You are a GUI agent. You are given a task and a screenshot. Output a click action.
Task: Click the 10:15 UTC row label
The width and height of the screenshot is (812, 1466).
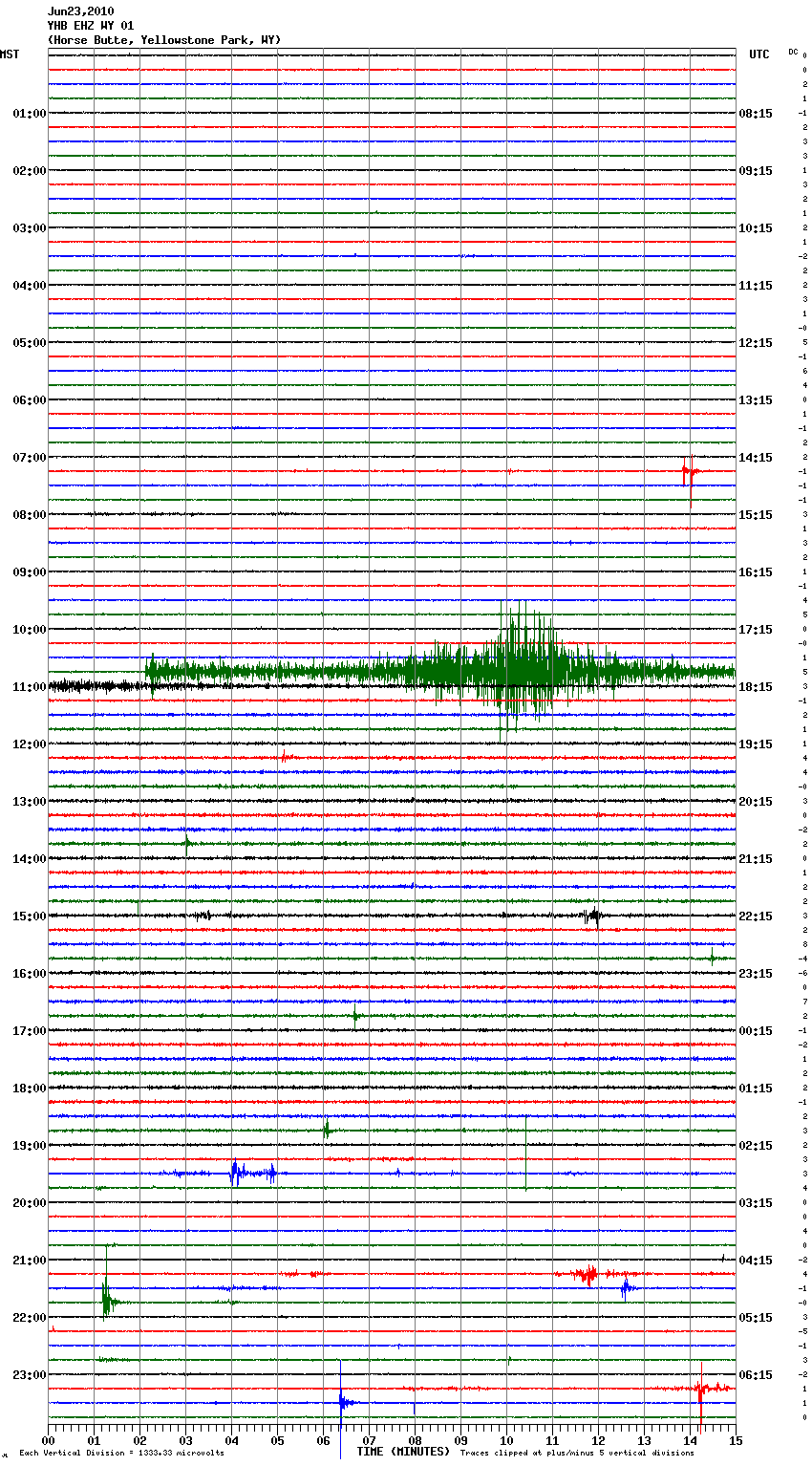click(x=756, y=228)
